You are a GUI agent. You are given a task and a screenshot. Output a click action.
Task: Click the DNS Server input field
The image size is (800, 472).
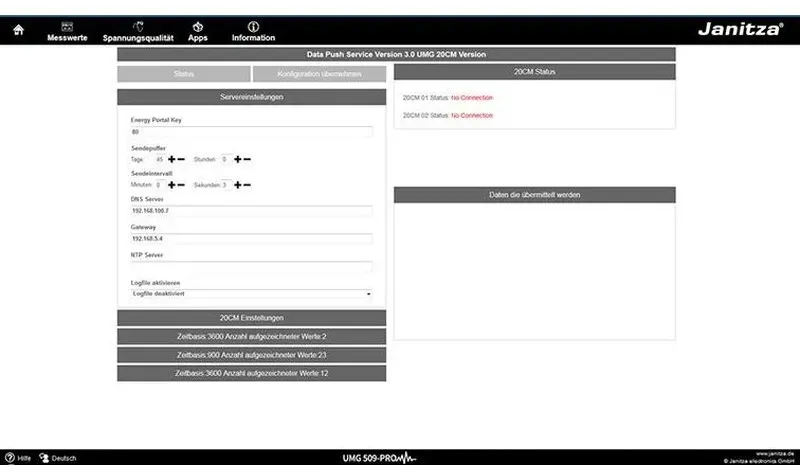(x=252, y=211)
